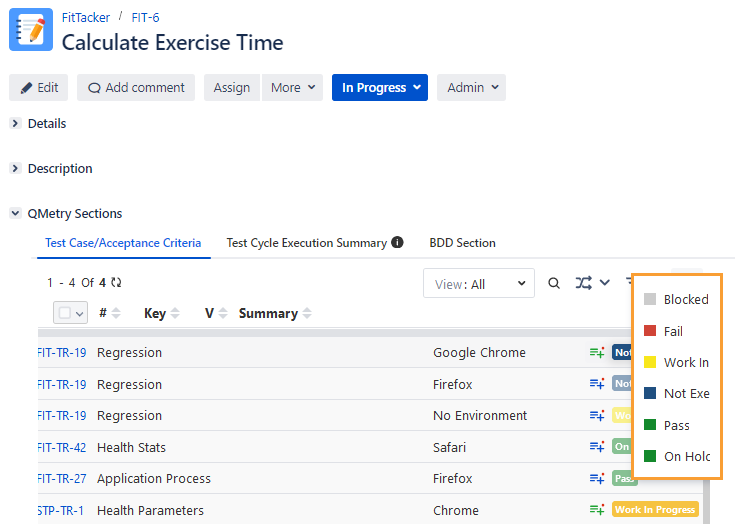Viewport: 735px width, 524px height.
Task: Expand the Details section
Action: tap(15, 123)
